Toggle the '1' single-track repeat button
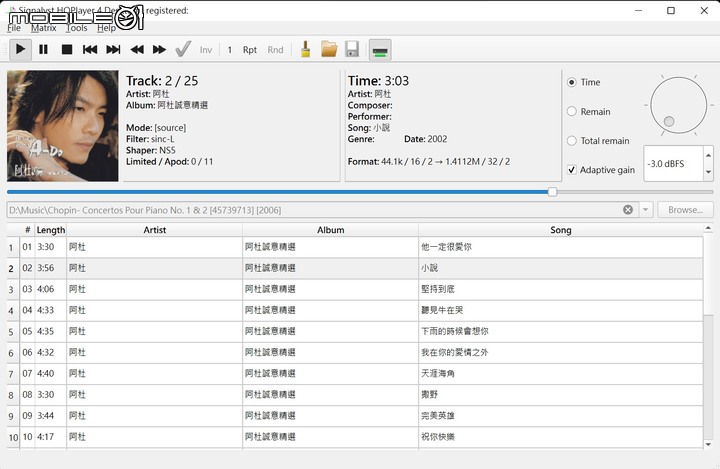 click(230, 50)
